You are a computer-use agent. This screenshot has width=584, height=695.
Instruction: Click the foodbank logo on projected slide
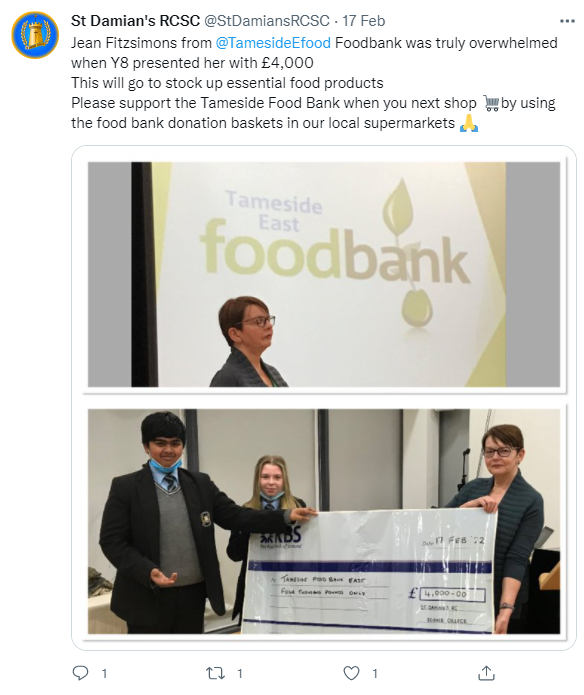tap(335, 242)
